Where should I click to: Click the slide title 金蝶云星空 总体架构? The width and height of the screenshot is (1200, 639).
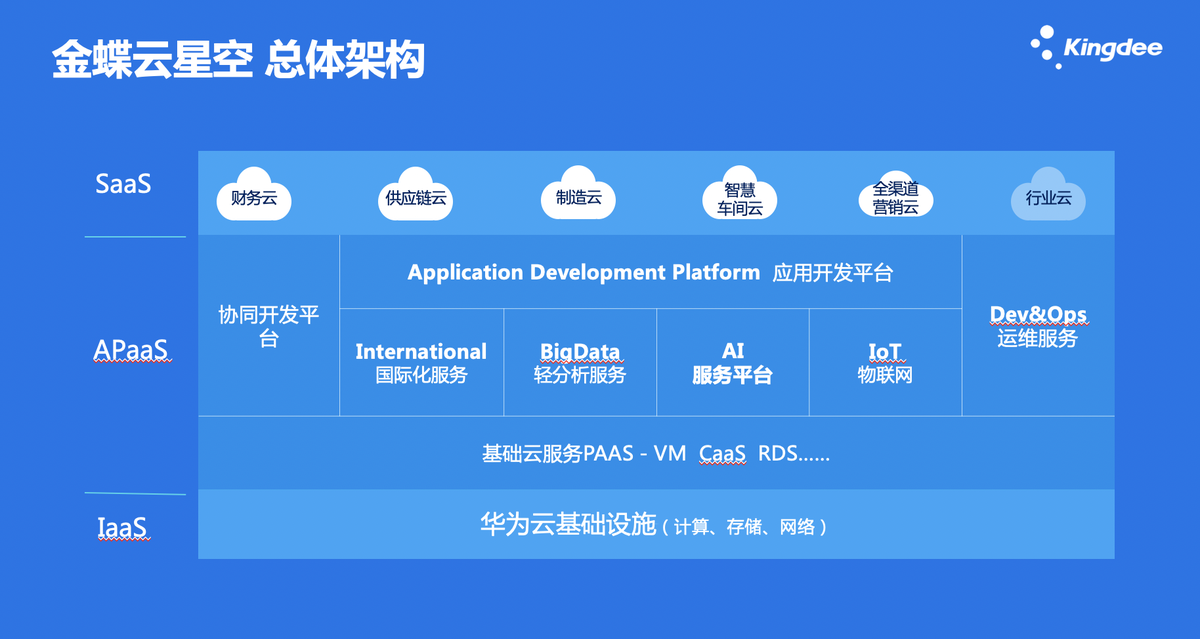[x=238, y=60]
